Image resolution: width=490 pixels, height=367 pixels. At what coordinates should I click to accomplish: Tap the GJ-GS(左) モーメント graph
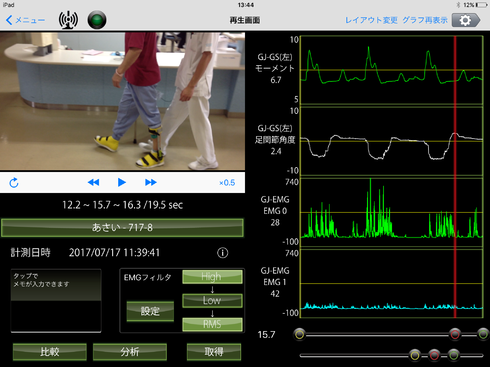point(392,70)
